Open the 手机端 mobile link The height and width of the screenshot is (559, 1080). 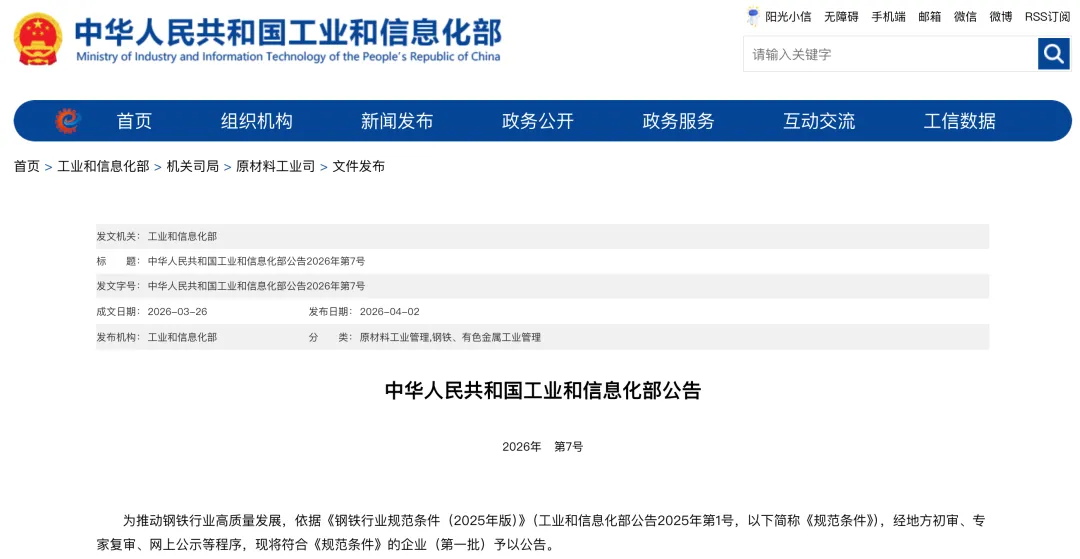[x=889, y=17]
